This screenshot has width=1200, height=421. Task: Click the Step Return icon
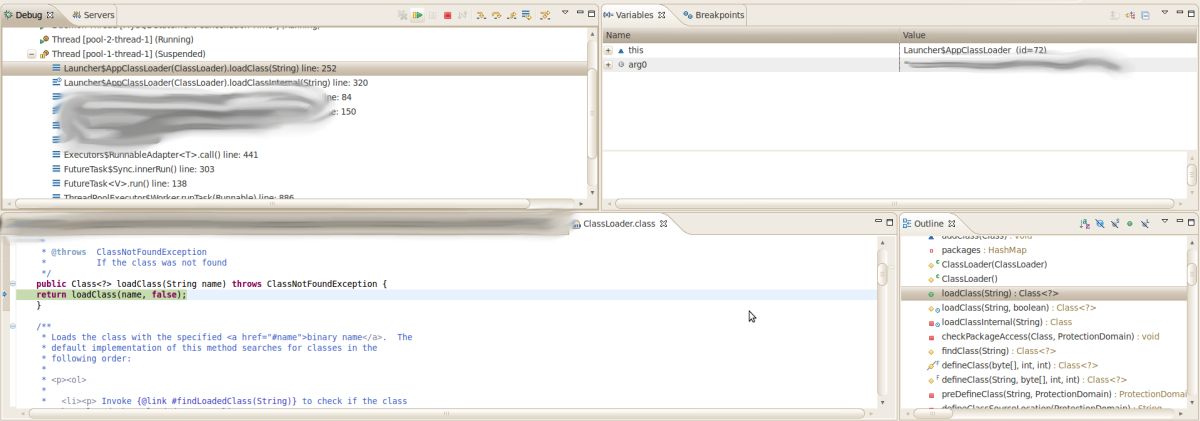pos(512,15)
